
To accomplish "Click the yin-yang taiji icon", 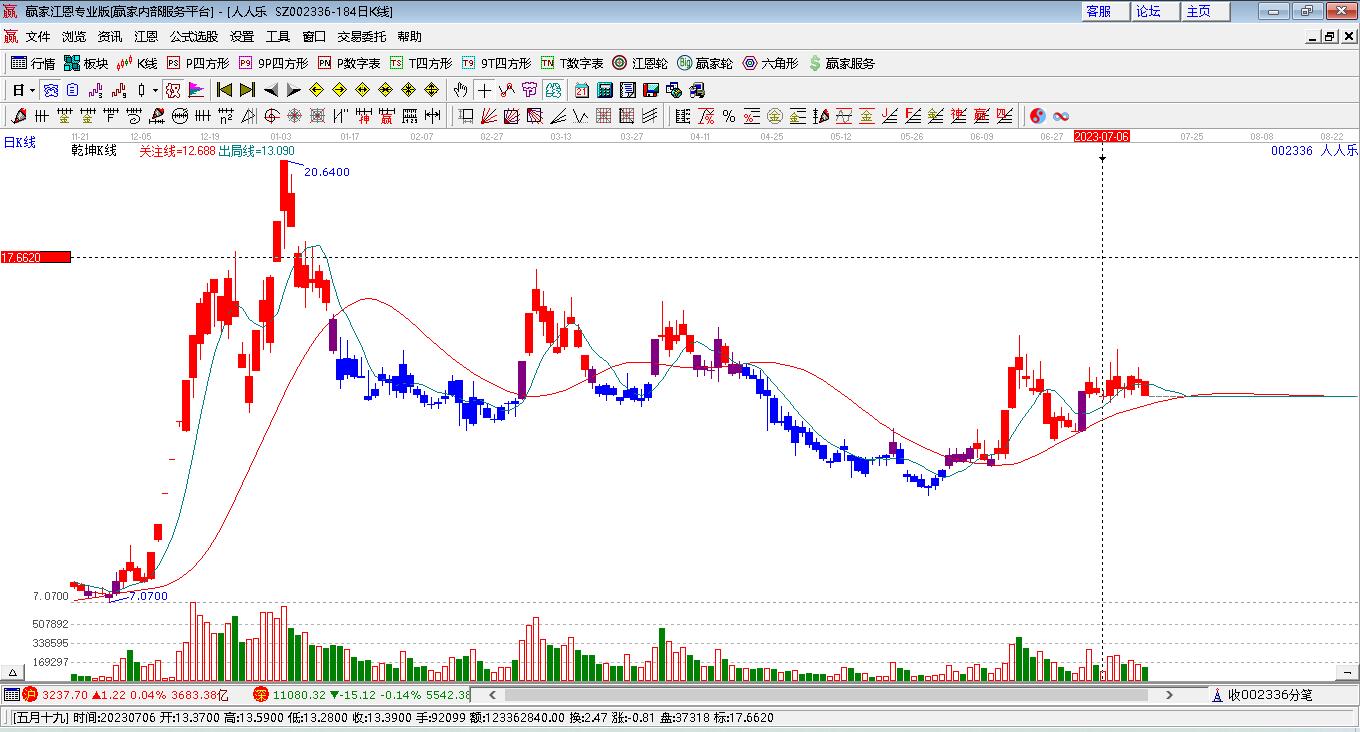I will pyautogui.click(x=1037, y=116).
